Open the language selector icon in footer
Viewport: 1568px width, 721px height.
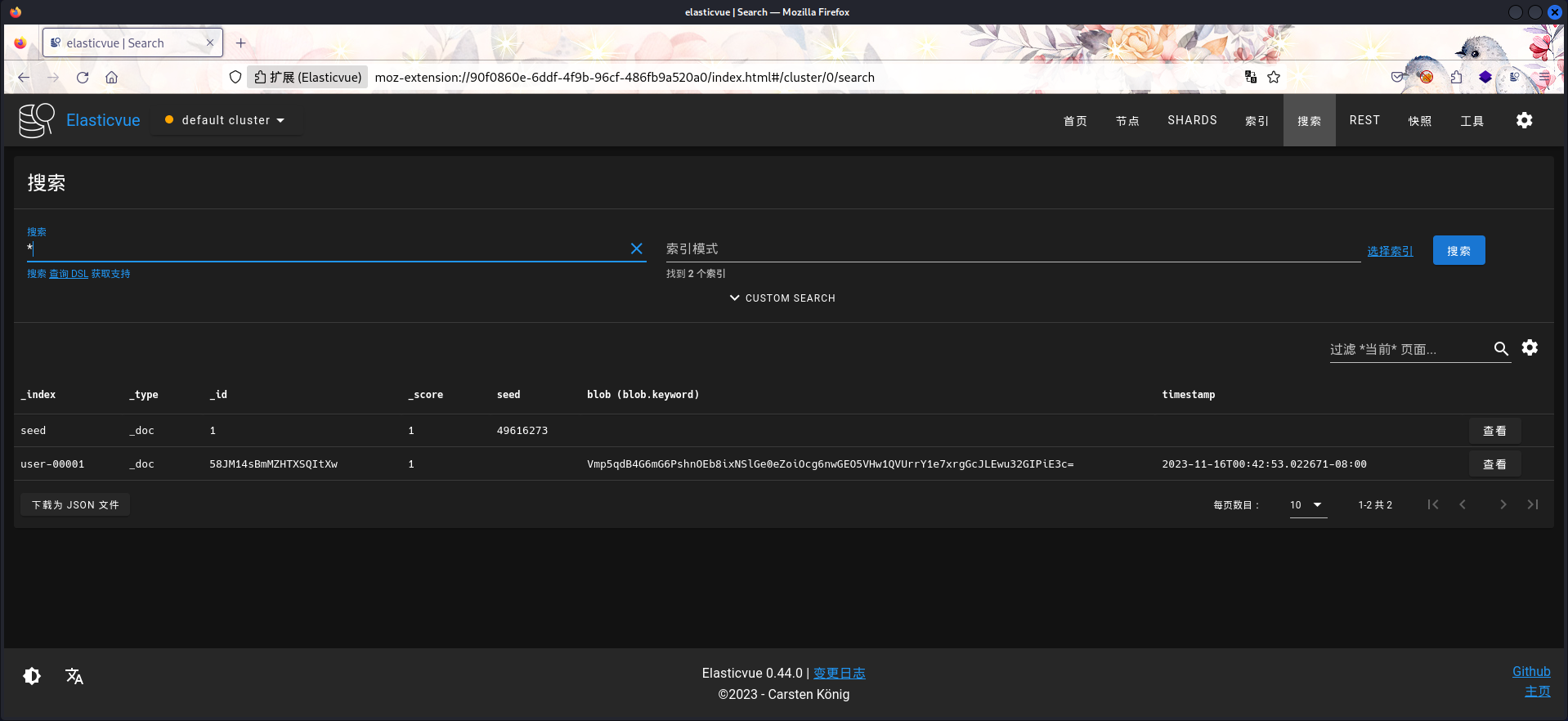[74, 676]
